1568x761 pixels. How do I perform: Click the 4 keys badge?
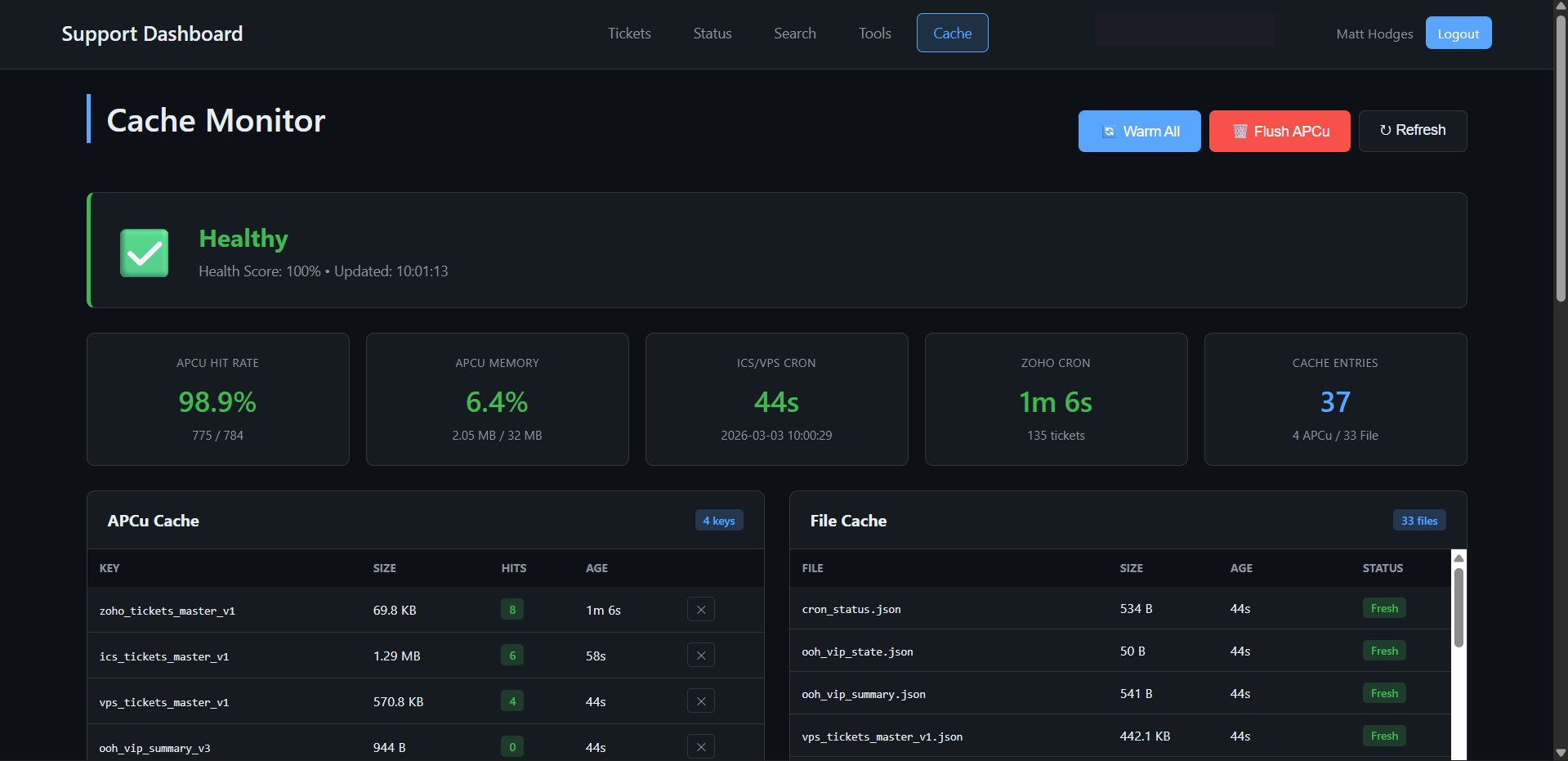(718, 520)
